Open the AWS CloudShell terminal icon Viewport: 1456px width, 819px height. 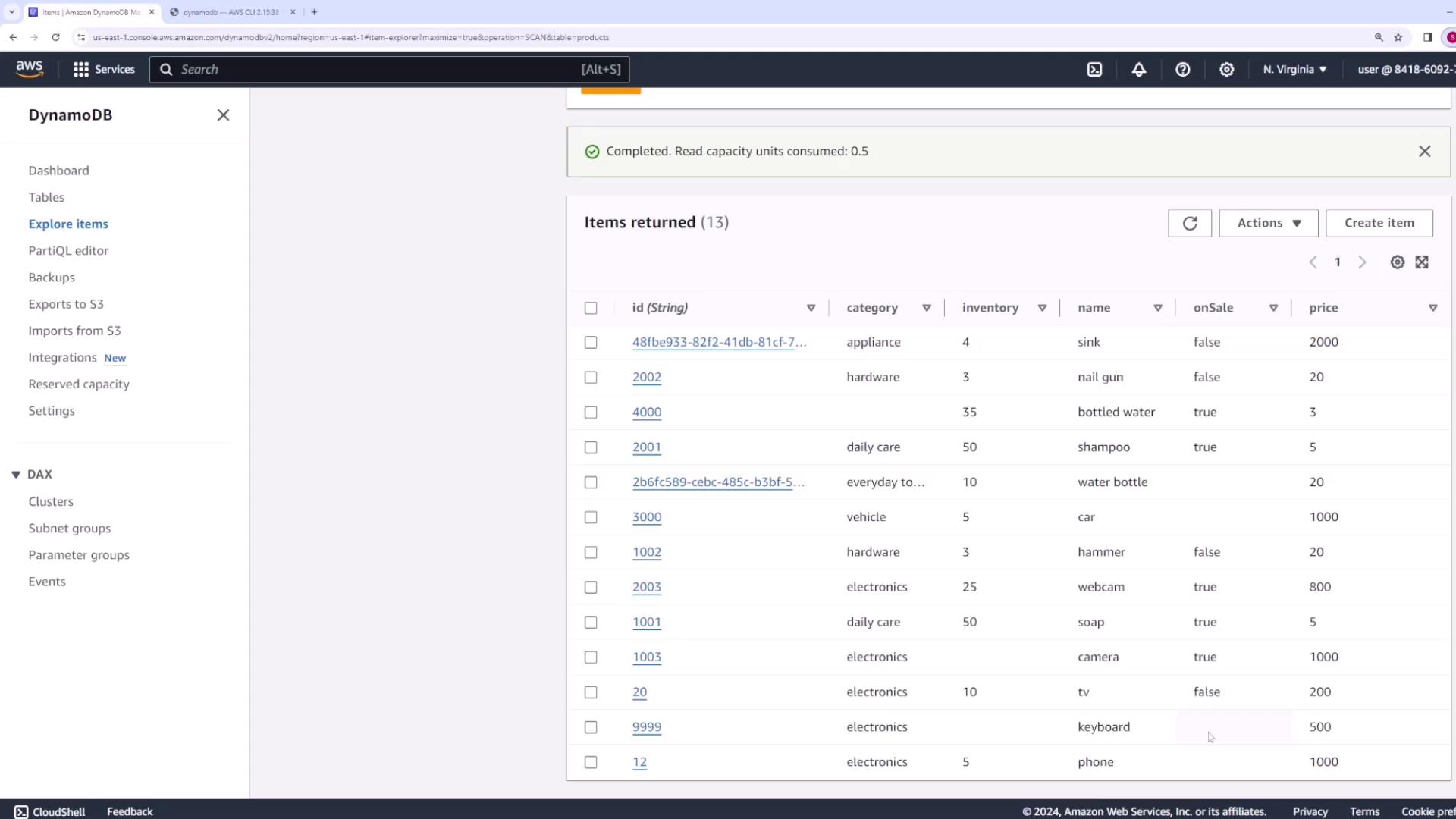click(x=1094, y=69)
